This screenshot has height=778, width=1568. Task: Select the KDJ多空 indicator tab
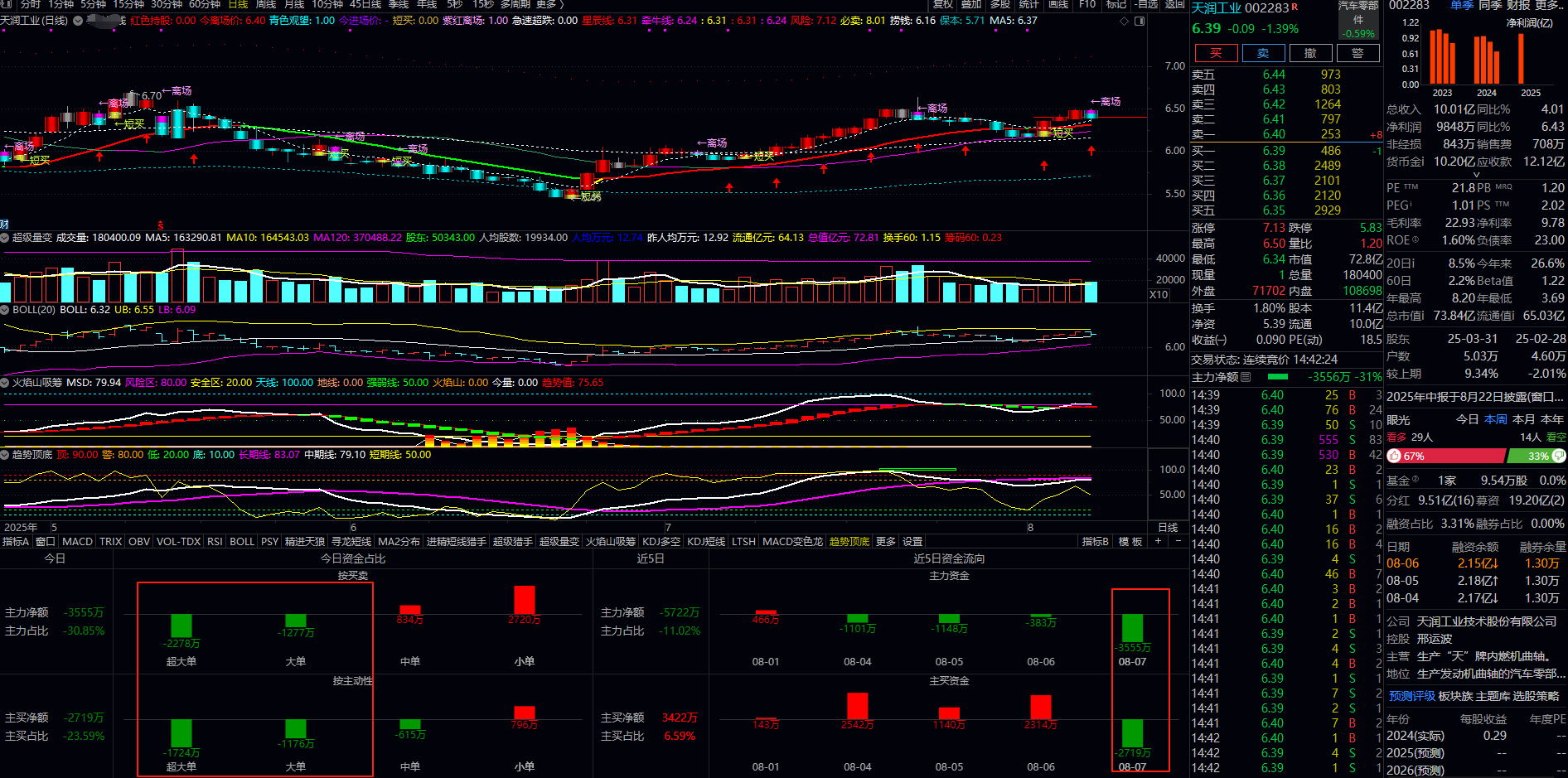pos(661,541)
